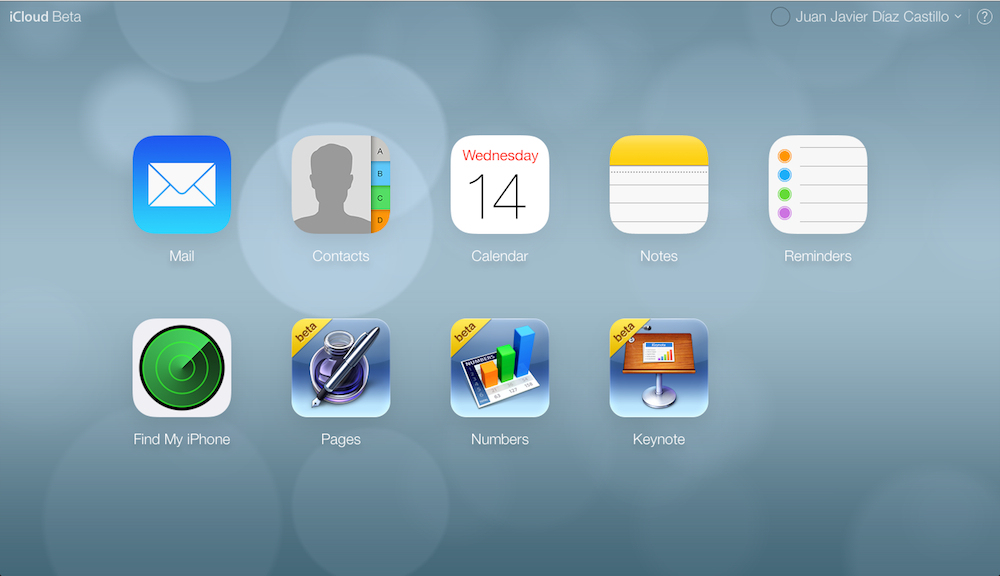Open the Contacts app
Viewport: 1000px width, 576px height.
pyautogui.click(x=341, y=184)
